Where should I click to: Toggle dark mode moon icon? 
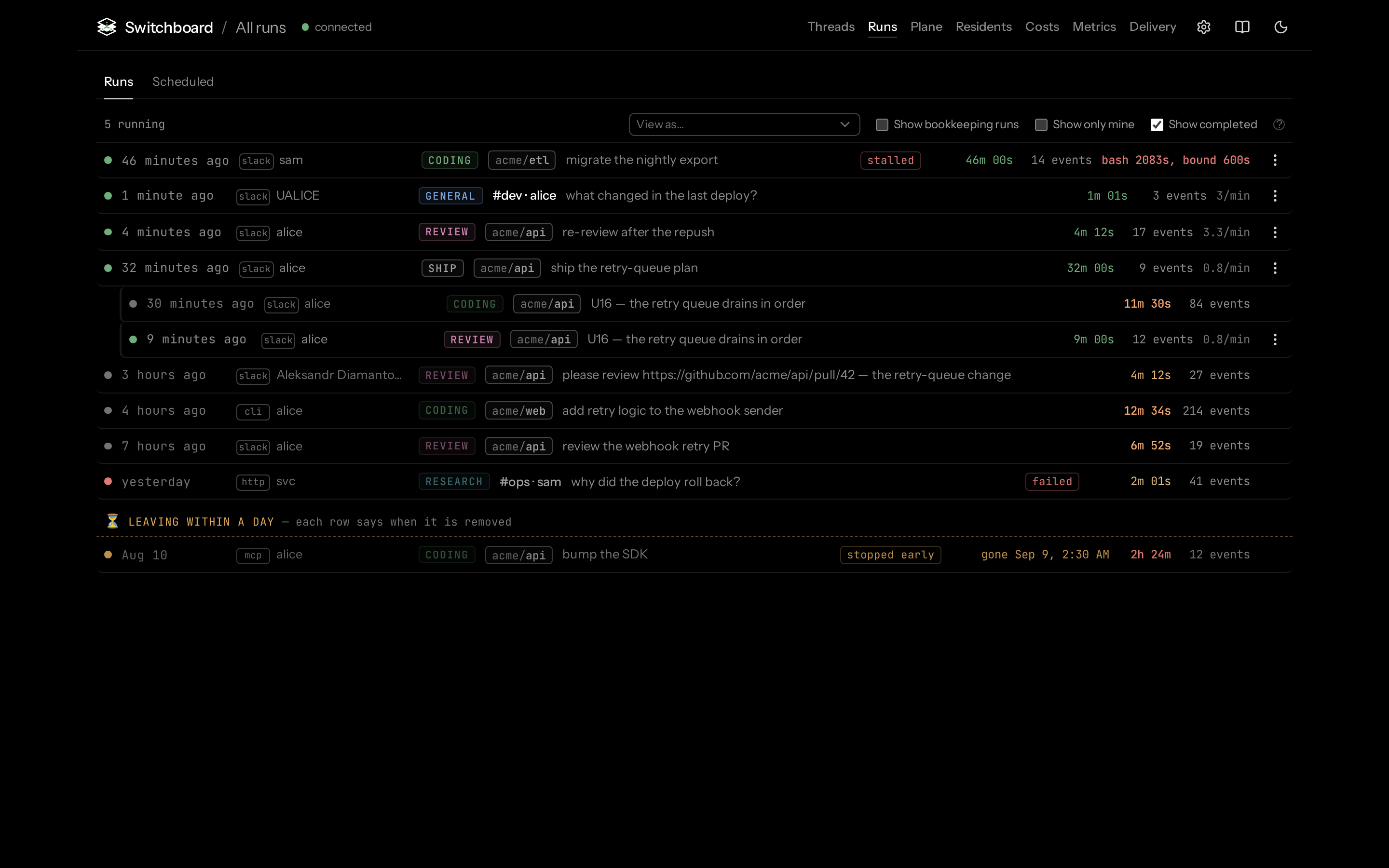(1280, 27)
